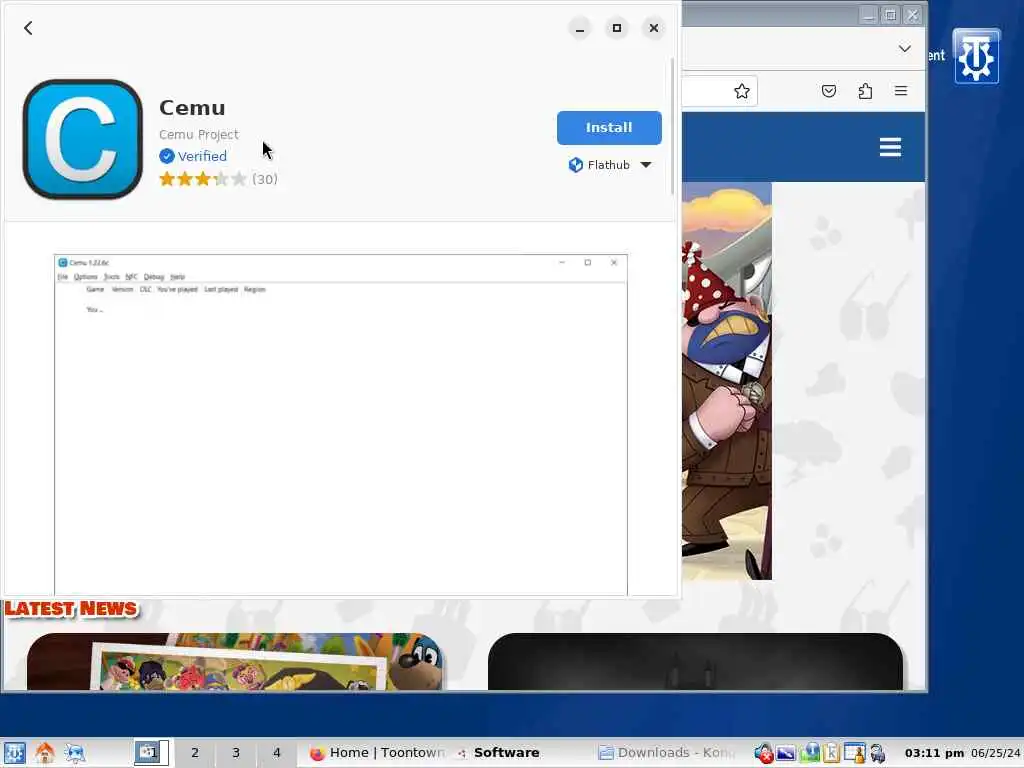Click the Latest News heading
This screenshot has width=1024, height=768.
coord(71,609)
